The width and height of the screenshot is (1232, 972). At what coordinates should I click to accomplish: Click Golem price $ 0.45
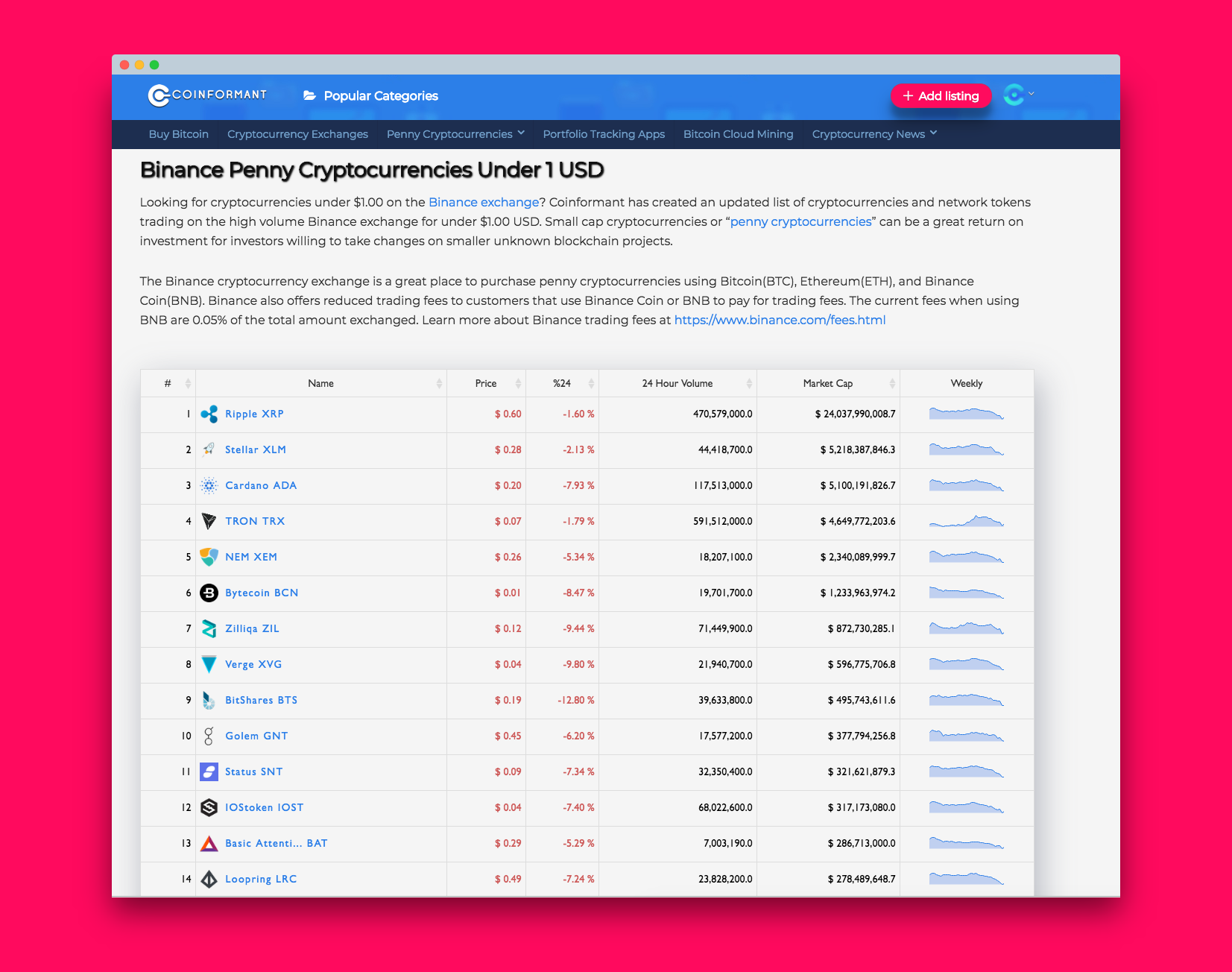[x=508, y=736]
